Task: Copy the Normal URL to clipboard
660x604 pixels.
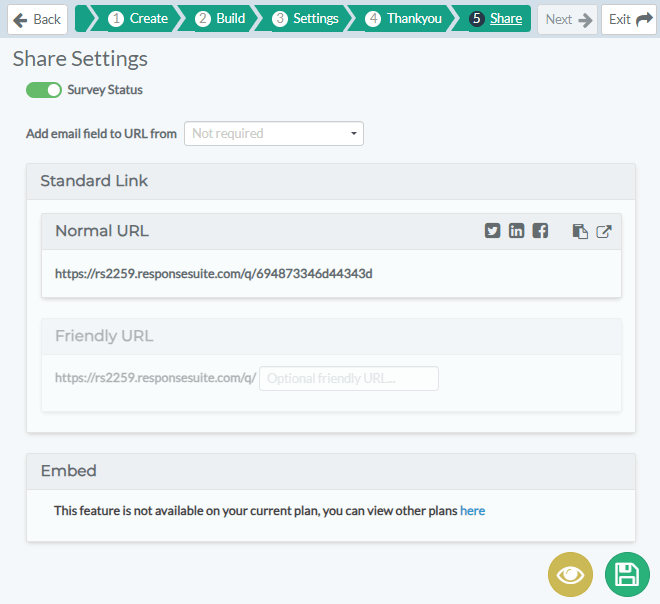Action: [x=580, y=231]
